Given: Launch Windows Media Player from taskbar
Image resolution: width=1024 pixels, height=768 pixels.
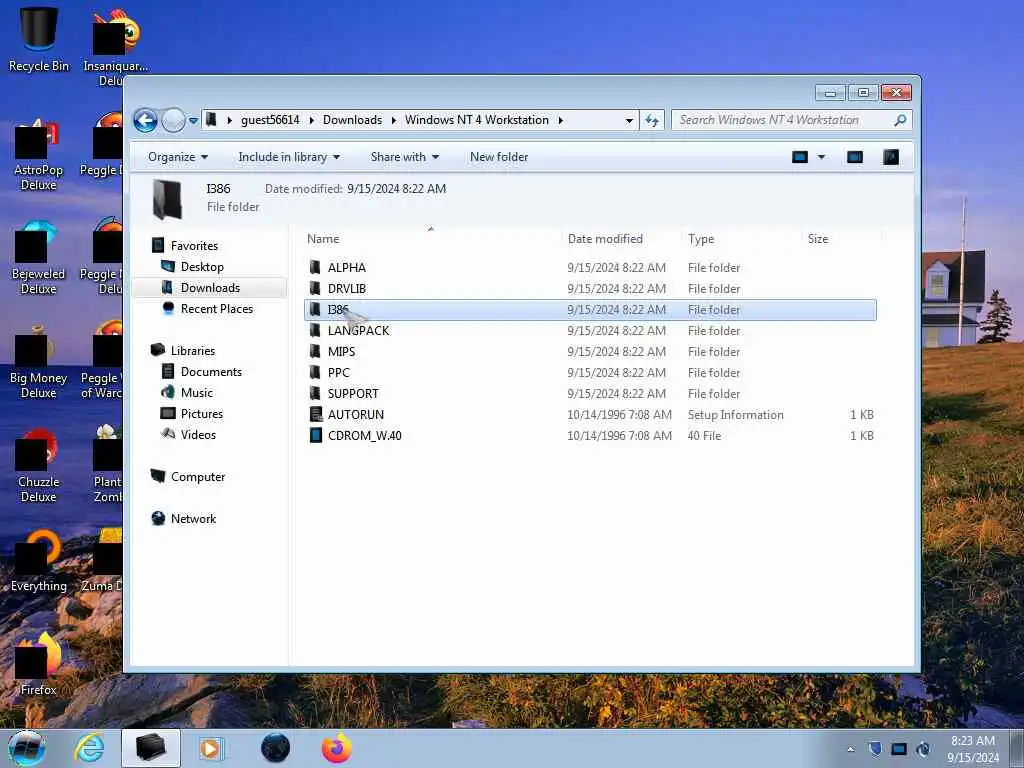Looking at the screenshot, I should point(211,748).
